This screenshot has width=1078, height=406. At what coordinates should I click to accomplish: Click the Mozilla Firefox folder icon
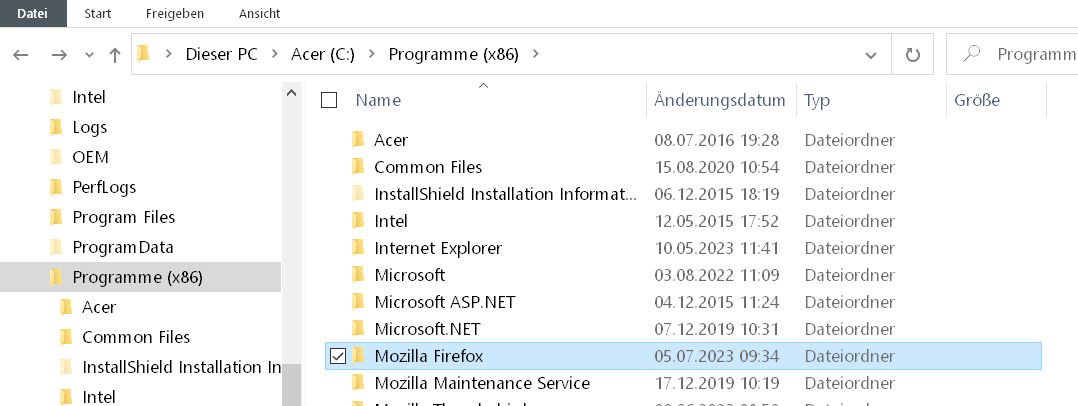(358, 356)
